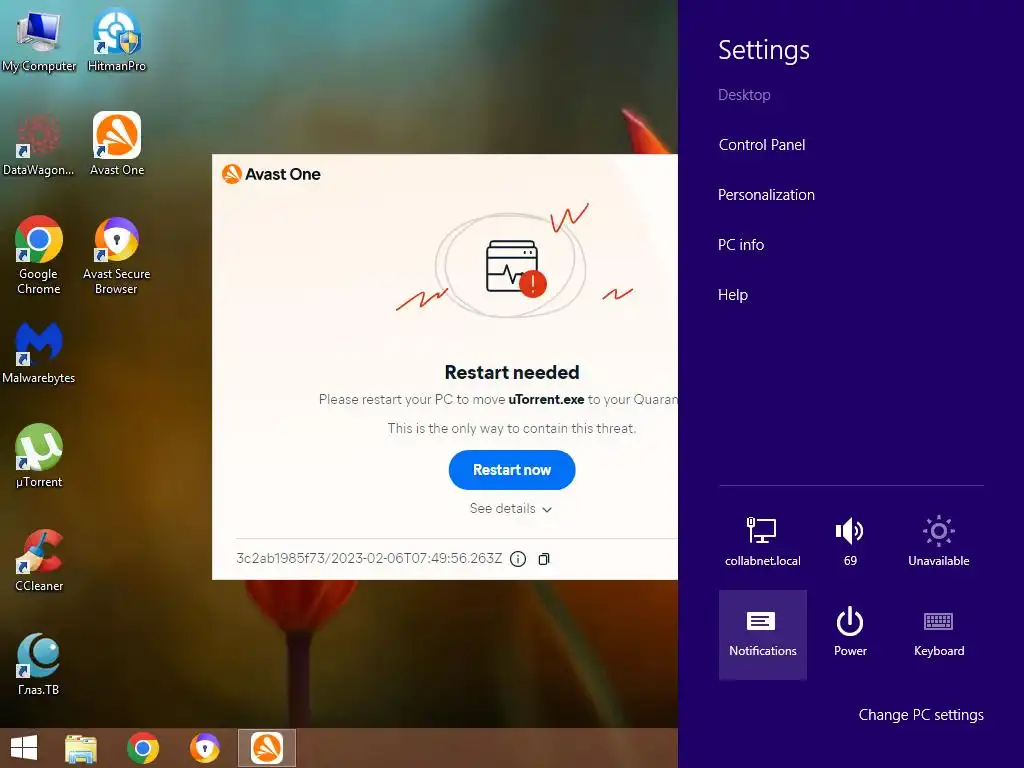Open the collabnet.local network settings

pos(762,541)
